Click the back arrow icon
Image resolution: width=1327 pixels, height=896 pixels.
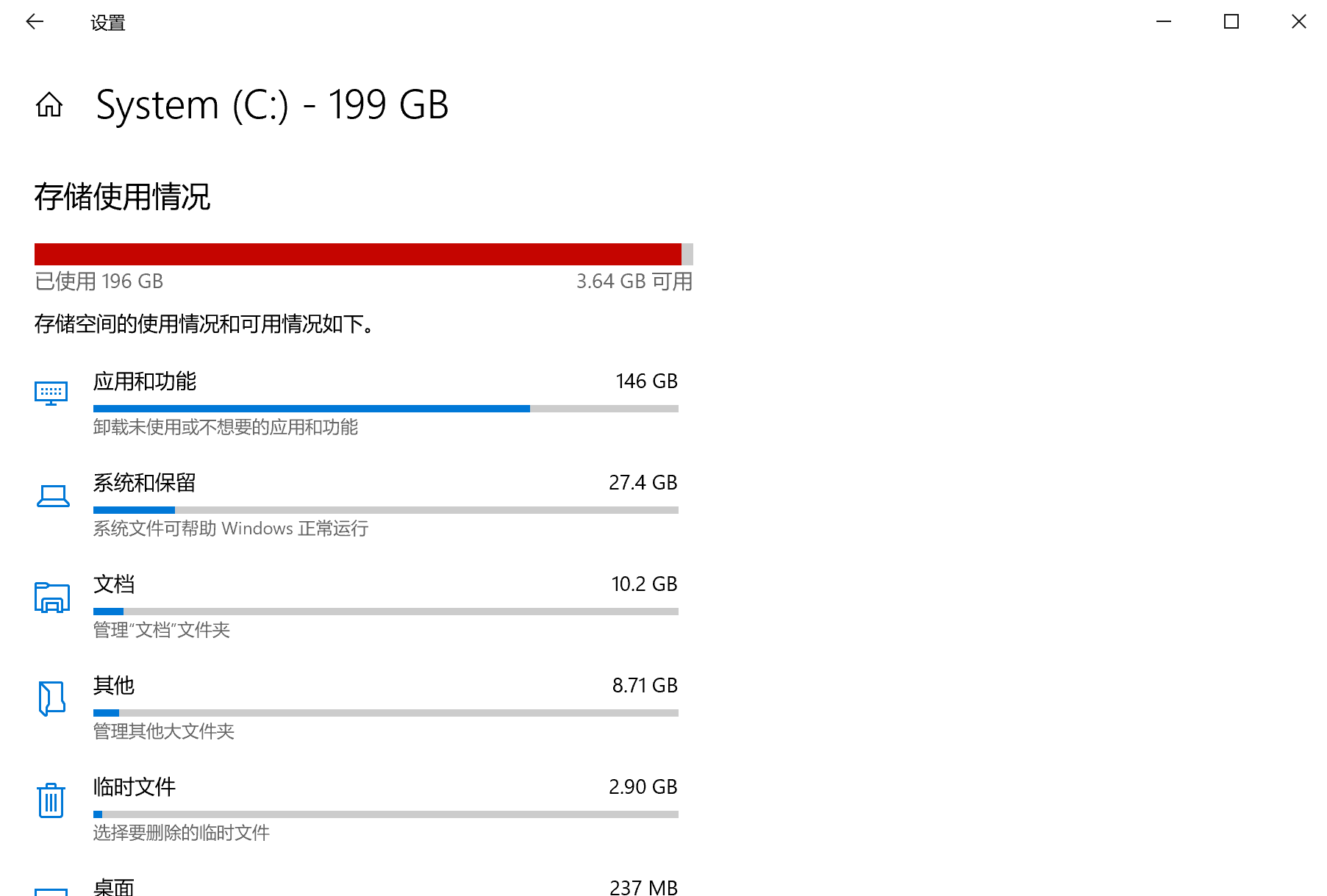click(x=35, y=22)
